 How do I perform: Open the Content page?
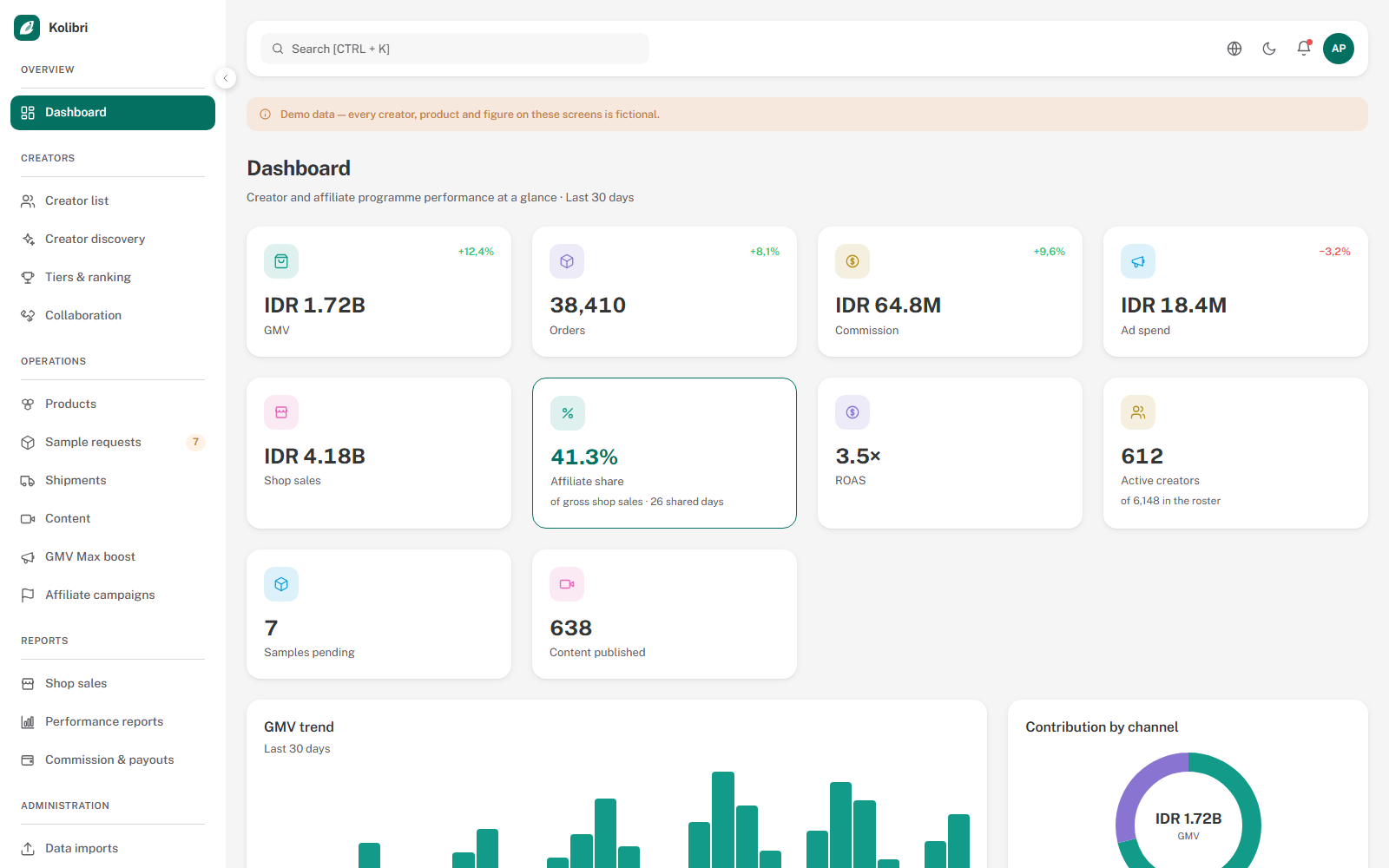point(113,519)
